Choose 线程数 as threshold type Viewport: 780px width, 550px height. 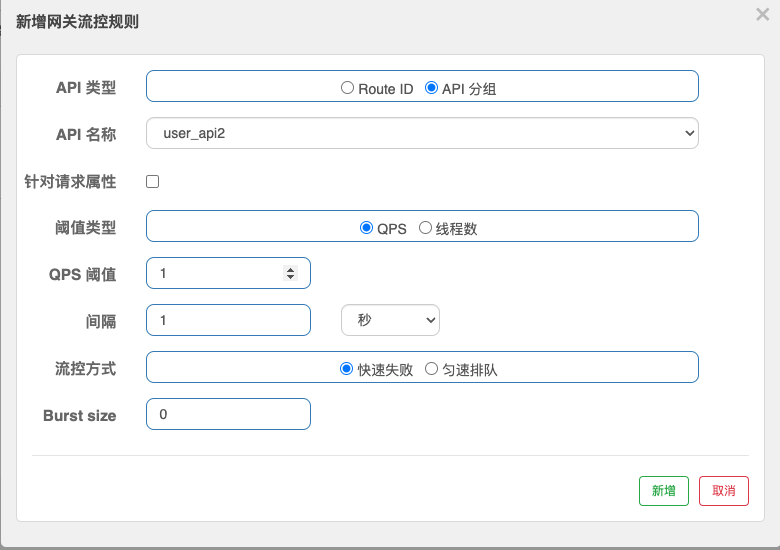(x=425, y=228)
